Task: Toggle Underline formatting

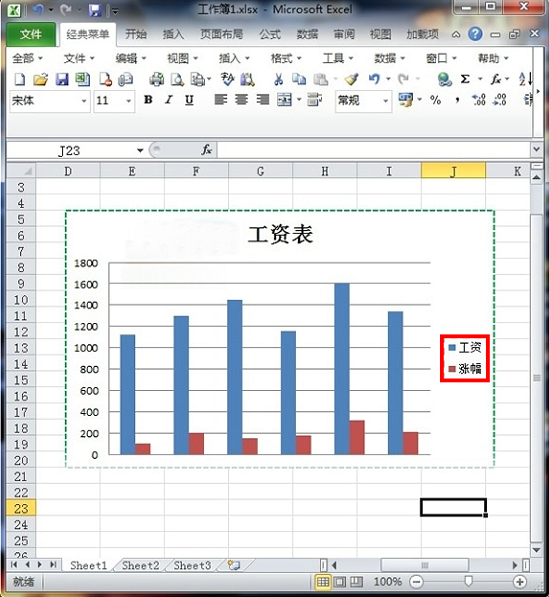Action: [189, 100]
